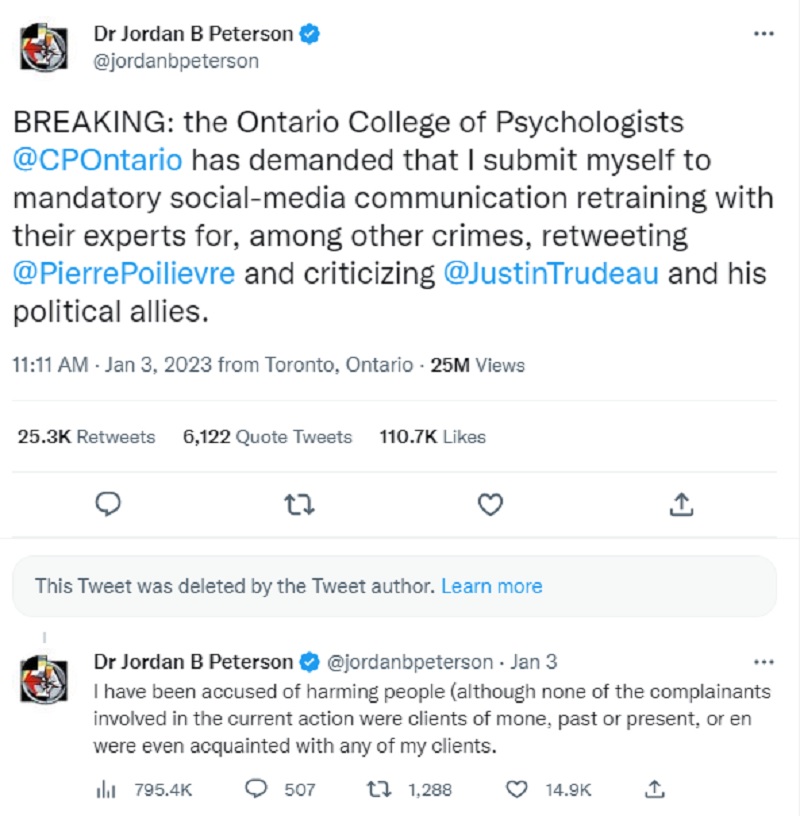The image size is (800, 816).
Task: Open the @PierrePoilievre mention link
Action: pos(124,275)
